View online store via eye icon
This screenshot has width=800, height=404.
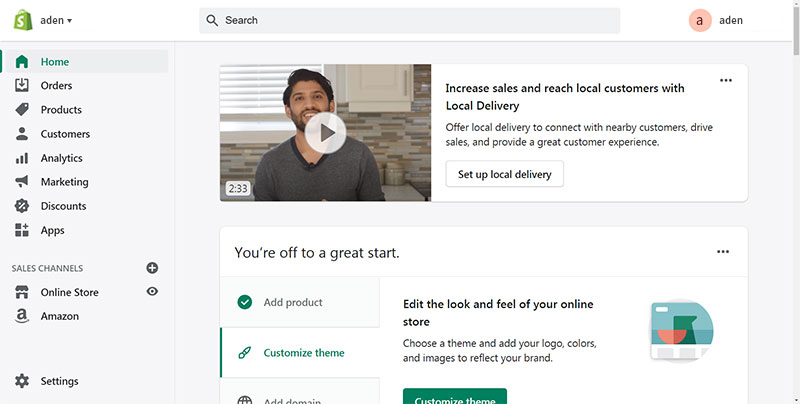pos(152,291)
